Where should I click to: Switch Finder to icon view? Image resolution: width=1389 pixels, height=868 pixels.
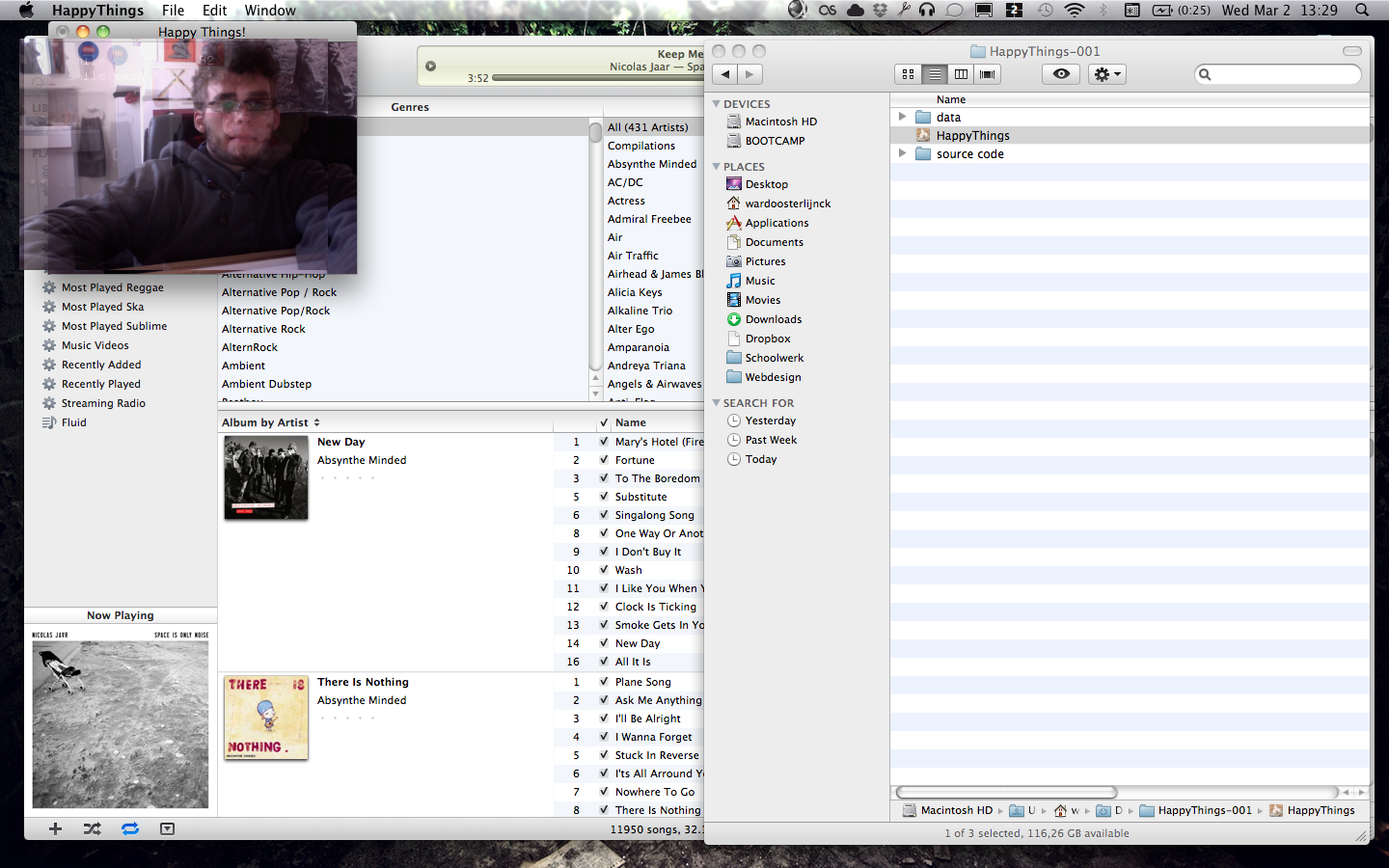(x=908, y=74)
